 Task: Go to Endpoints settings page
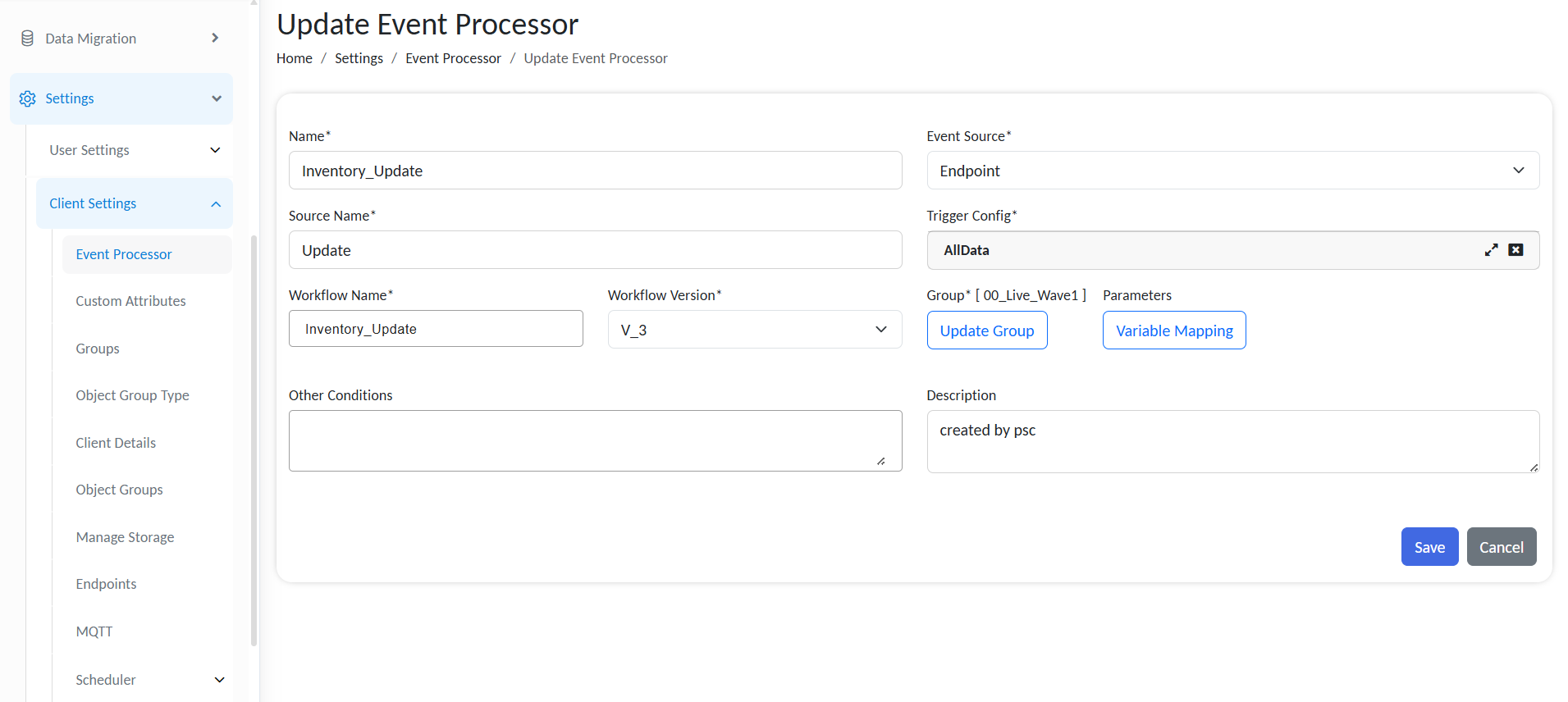(x=106, y=584)
